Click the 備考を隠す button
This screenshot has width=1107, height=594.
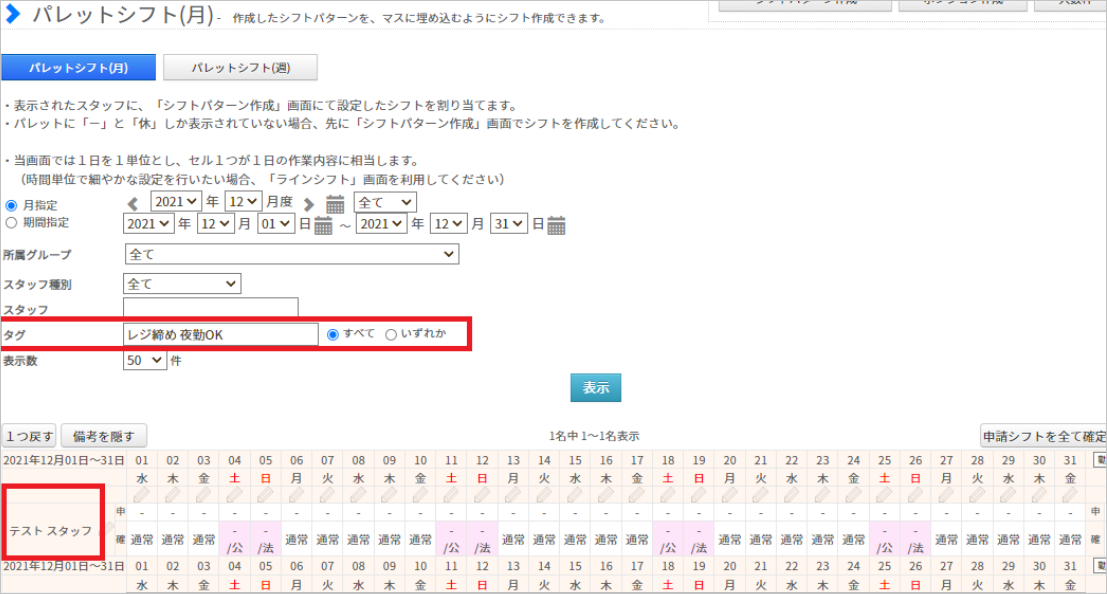104,436
